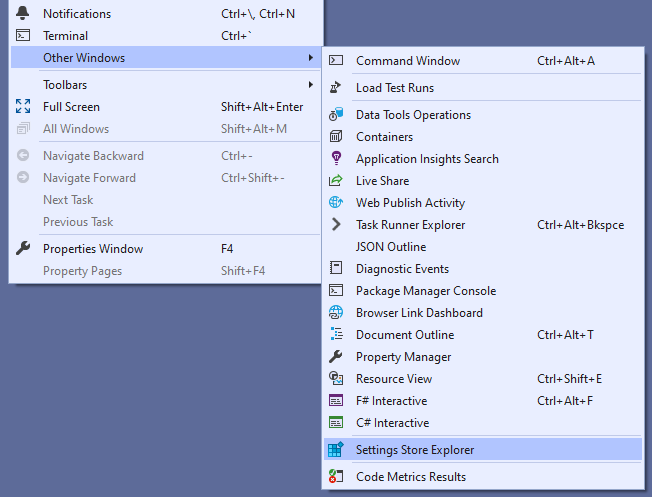Select the Other Windows menu item
This screenshot has width=652, height=497.
tap(166, 57)
